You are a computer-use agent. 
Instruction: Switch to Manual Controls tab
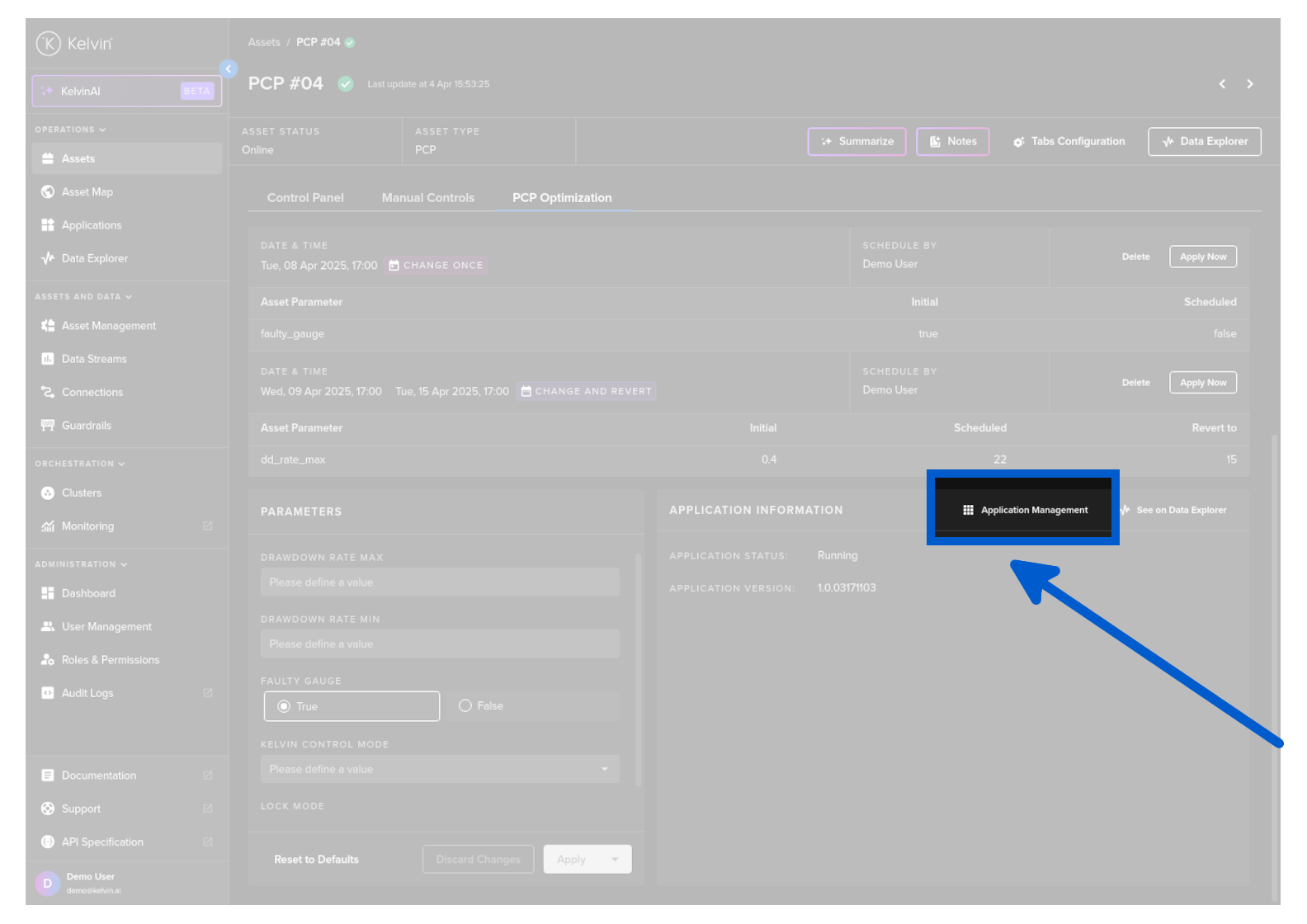(x=427, y=198)
